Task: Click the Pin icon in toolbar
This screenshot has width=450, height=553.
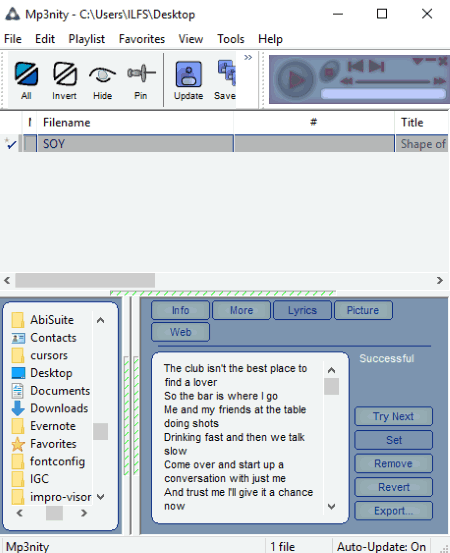Action: (141, 73)
